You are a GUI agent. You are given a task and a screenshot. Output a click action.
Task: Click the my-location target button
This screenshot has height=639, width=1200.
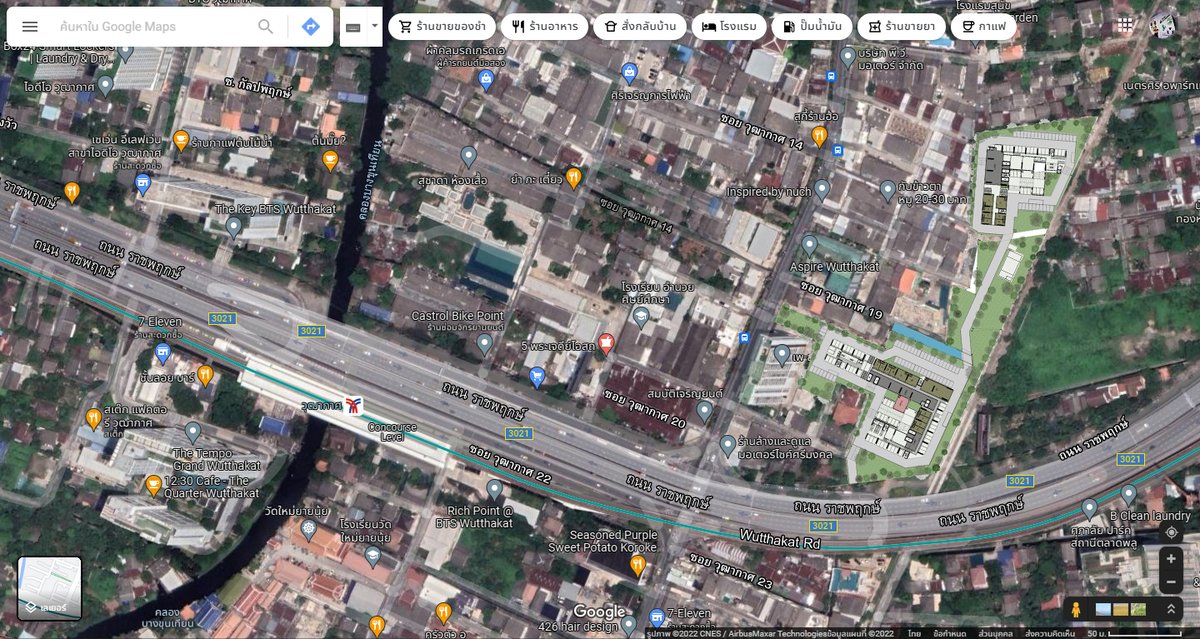coord(1171,533)
